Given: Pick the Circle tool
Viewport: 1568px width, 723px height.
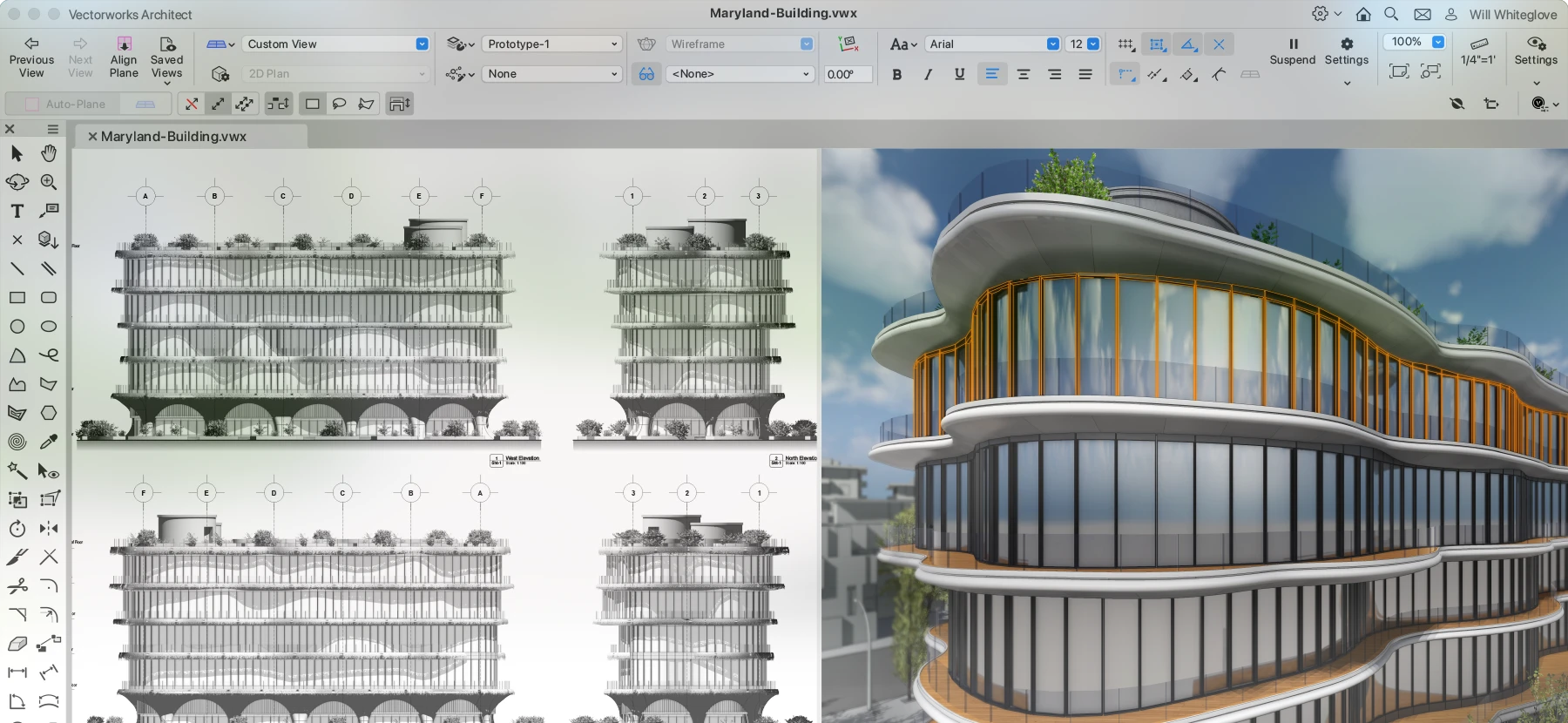Looking at the screenshot, I should click(17, 327).
